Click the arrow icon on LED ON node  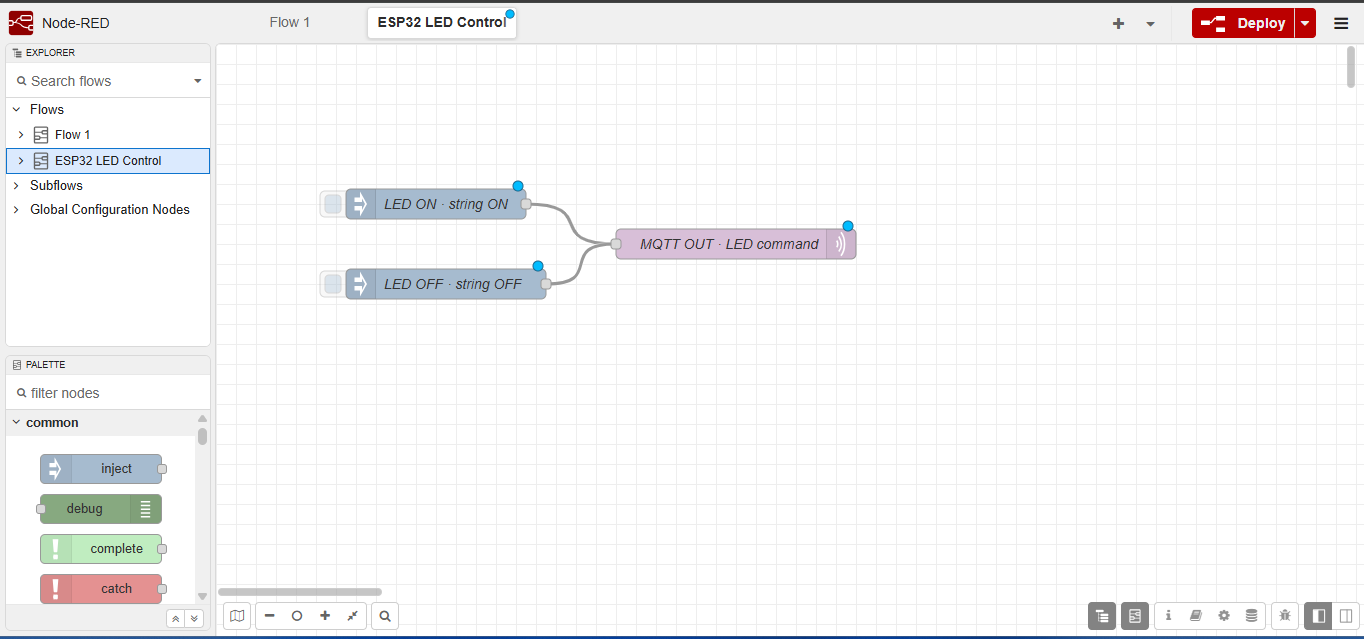pos(360,204)
